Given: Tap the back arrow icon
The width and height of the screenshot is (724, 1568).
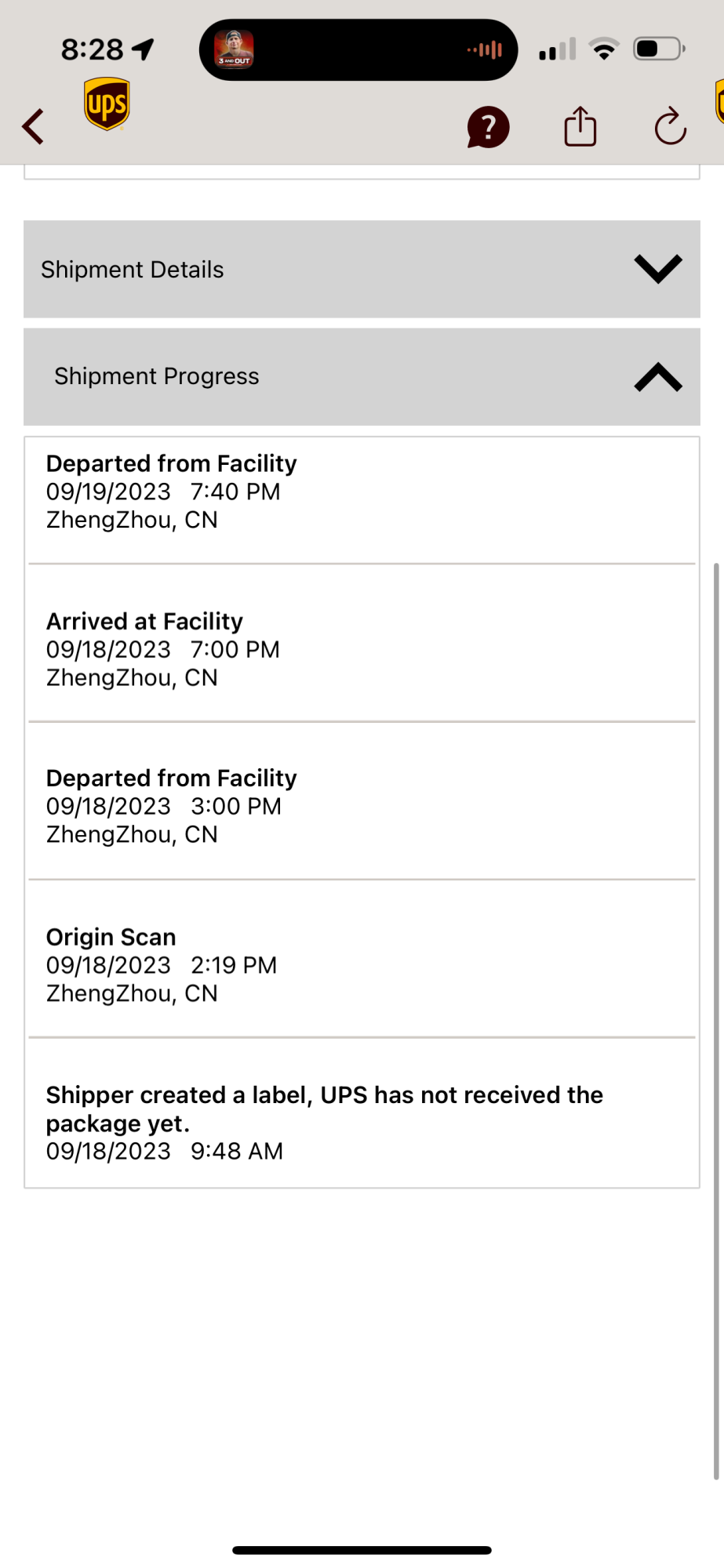Looking at the screenshot, I should point(33,126).
